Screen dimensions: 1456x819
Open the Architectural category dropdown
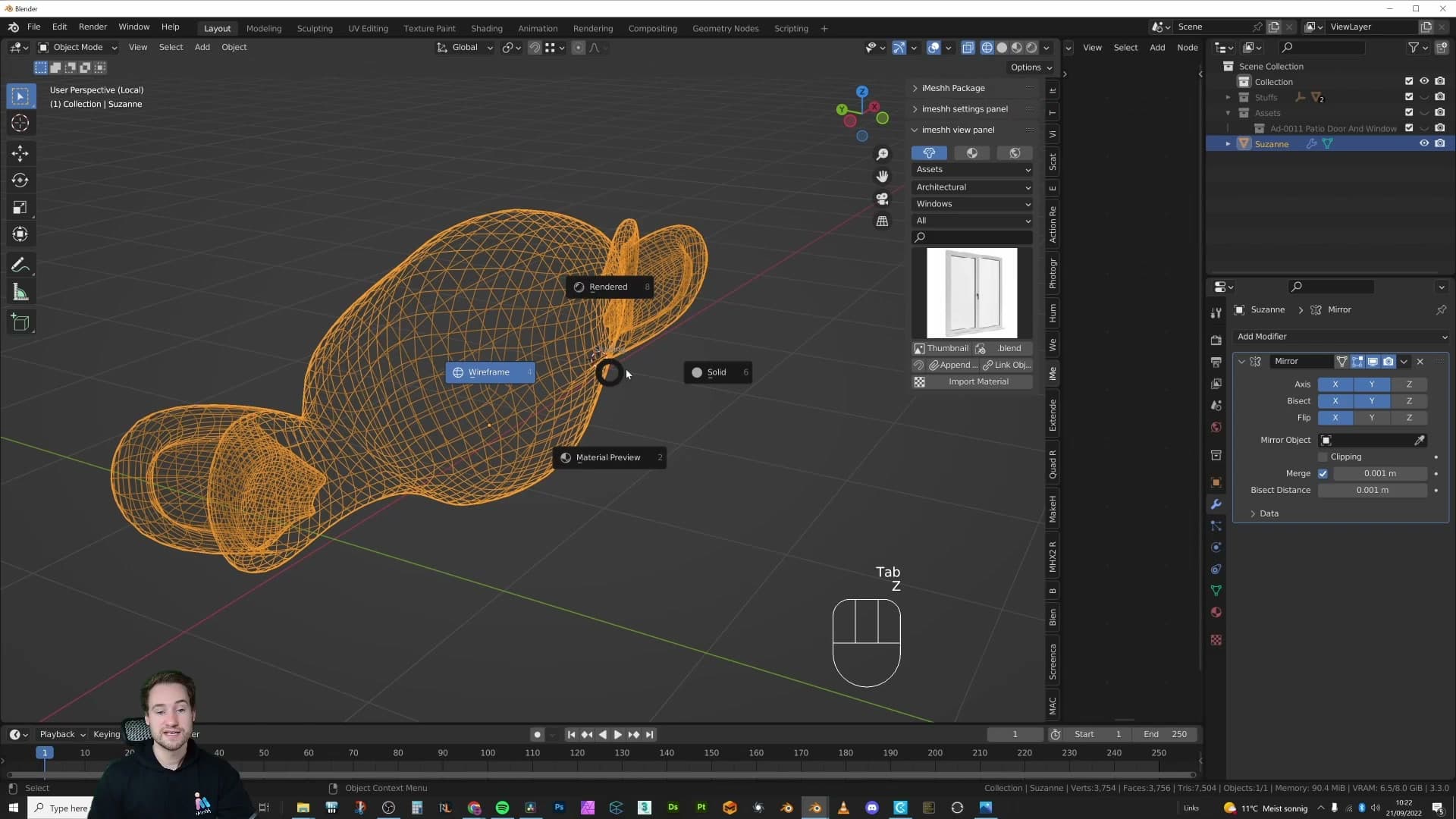coord(972,187)
